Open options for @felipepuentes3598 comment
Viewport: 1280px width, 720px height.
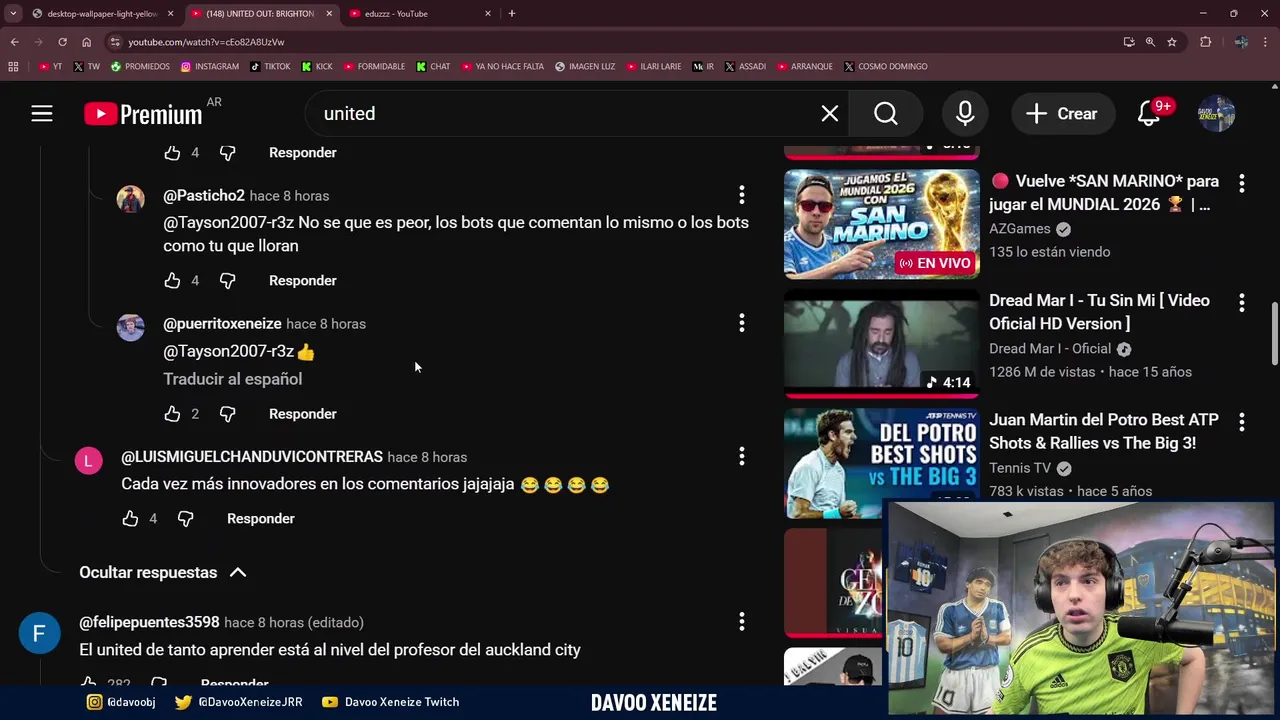[x=741, y=622]
